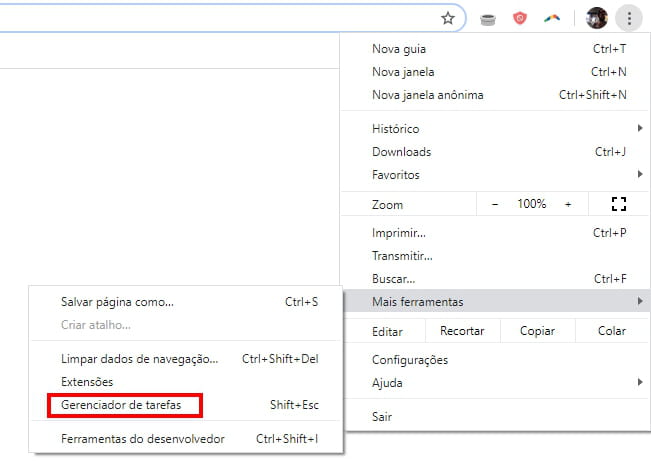
Task: Expand the Favoritos submenu
Action: click(496, 175)
